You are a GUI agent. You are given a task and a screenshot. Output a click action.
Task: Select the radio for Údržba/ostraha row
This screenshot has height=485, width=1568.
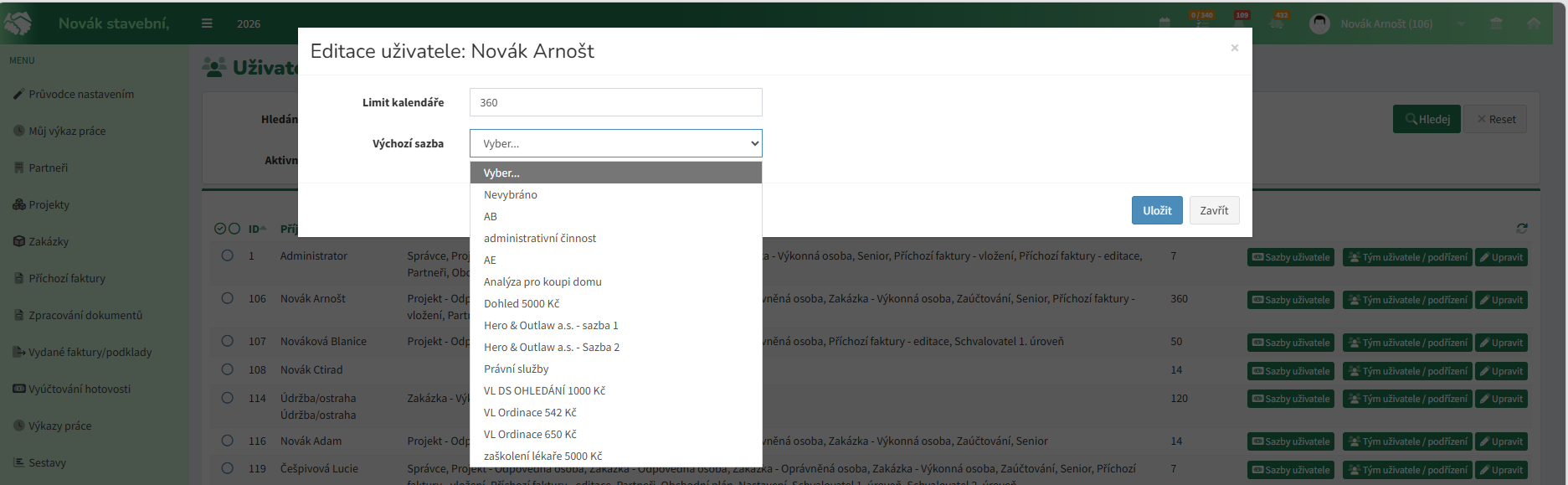[x=227, y=398]
